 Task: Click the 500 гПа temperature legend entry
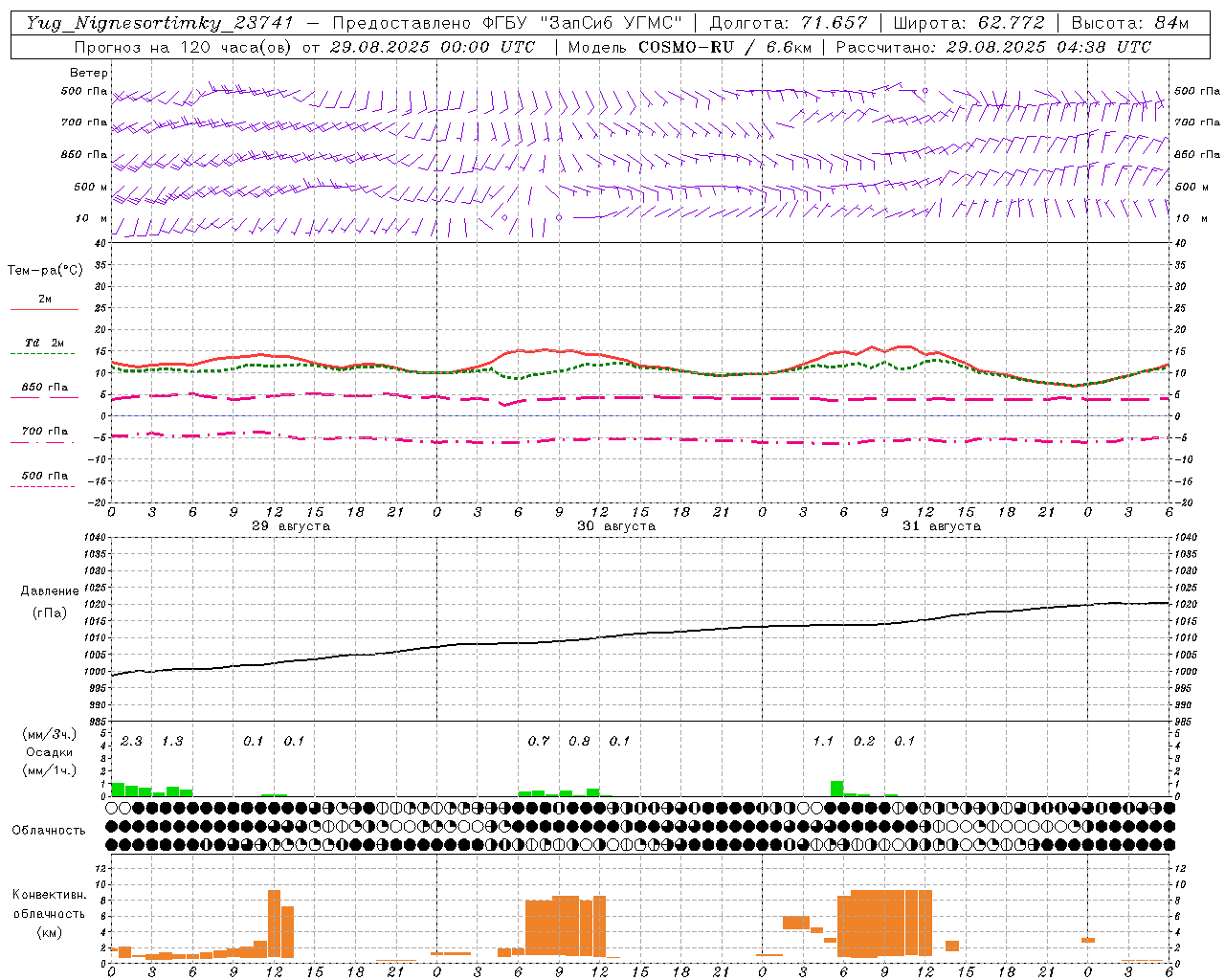tap(45, 476)
